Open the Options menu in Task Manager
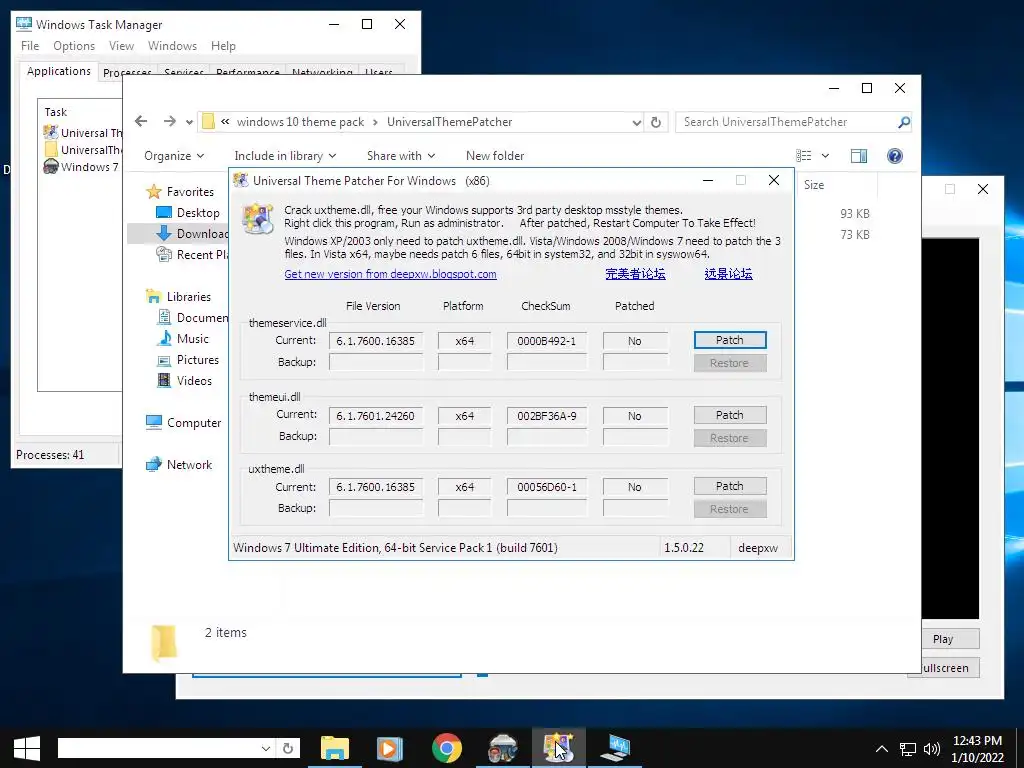1024x768 pixels. [74, 46]
